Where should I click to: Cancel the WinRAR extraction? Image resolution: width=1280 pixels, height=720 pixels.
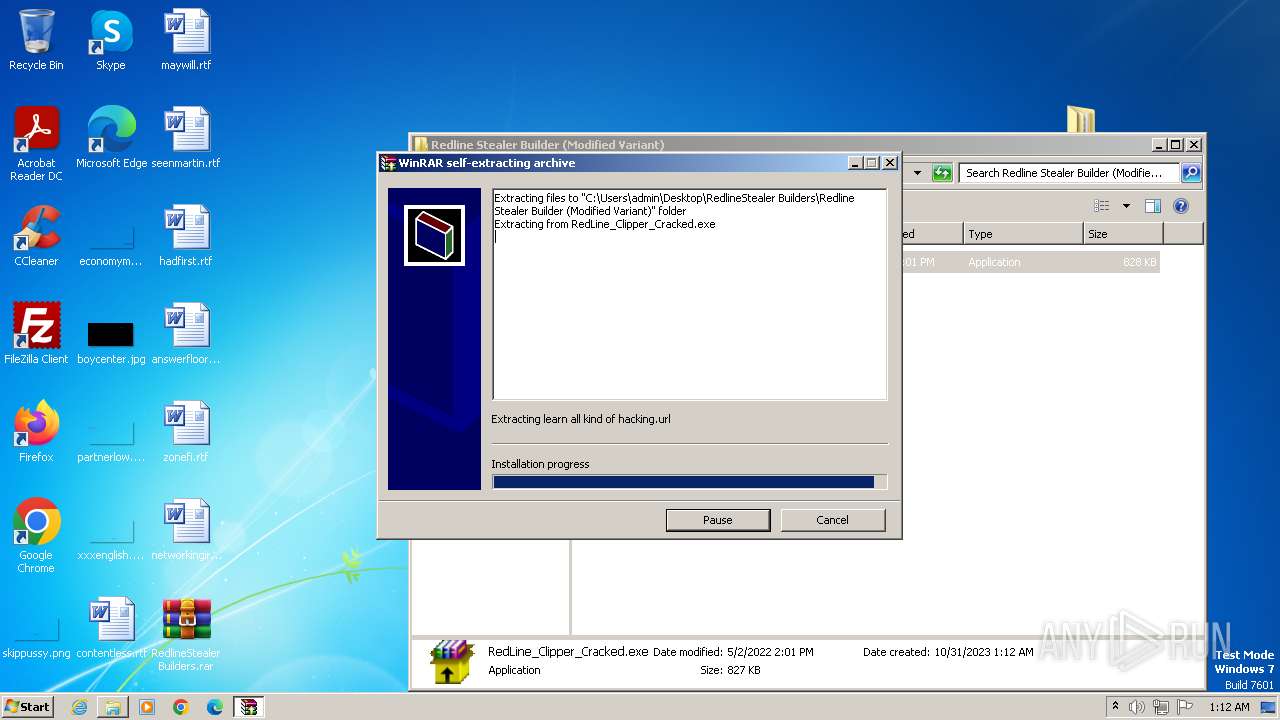(832, 520)
